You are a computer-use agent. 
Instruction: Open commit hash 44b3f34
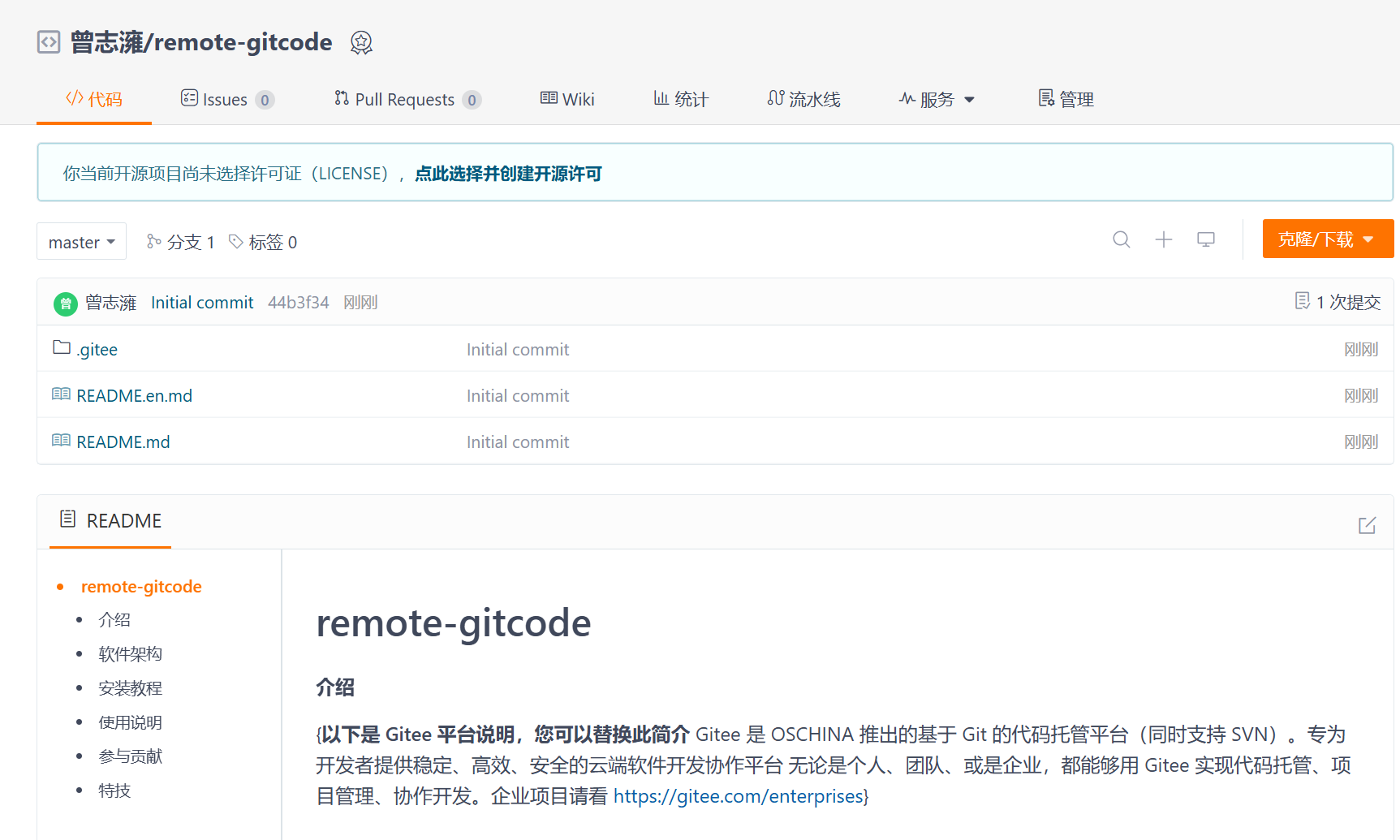click(x=299, y=303)
